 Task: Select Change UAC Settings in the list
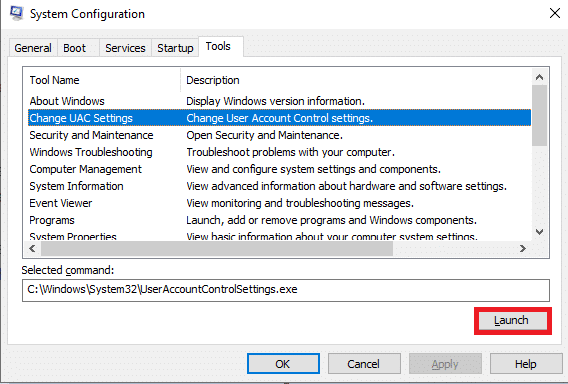279,118
